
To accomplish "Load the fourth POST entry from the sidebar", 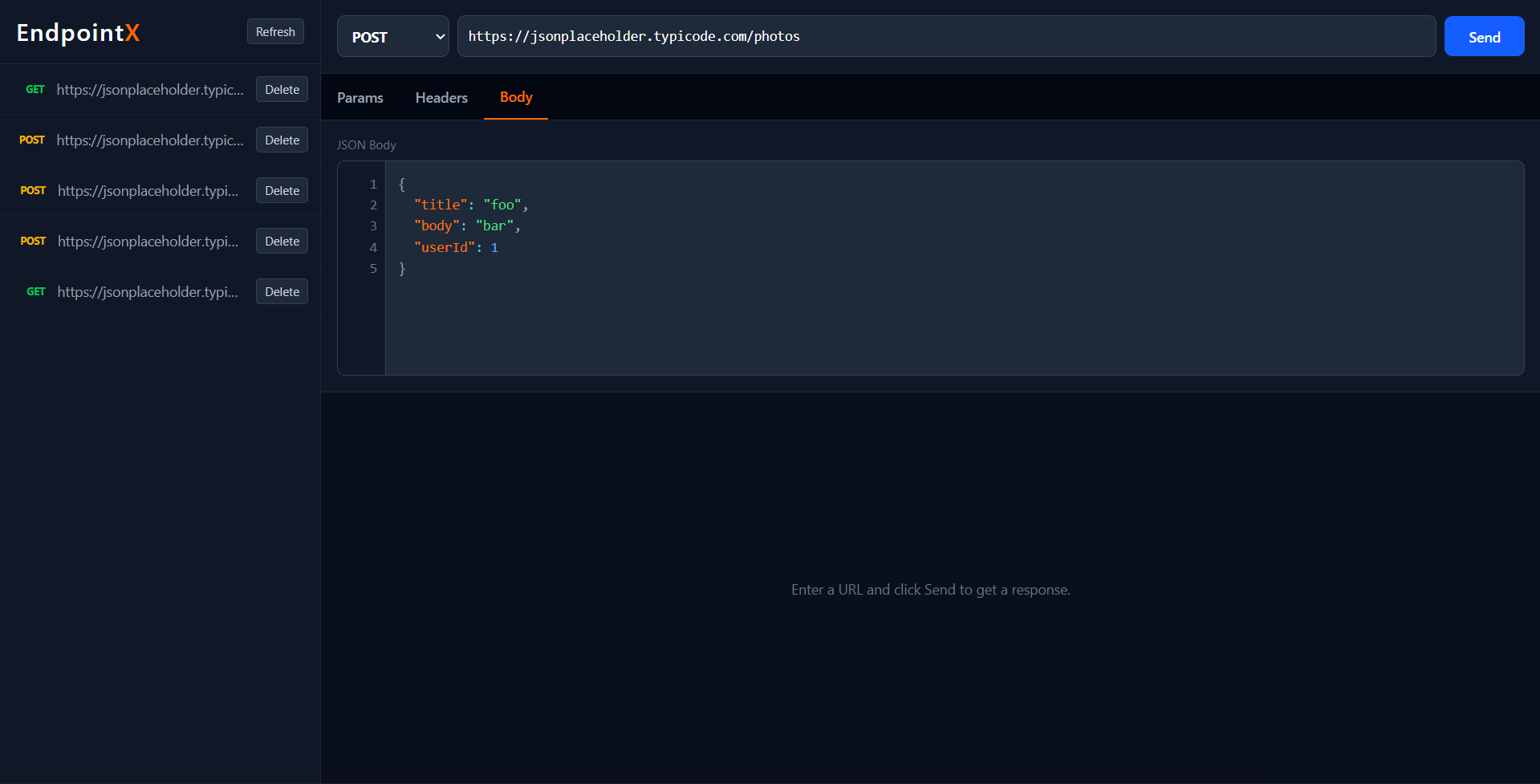I will [148, 241].
